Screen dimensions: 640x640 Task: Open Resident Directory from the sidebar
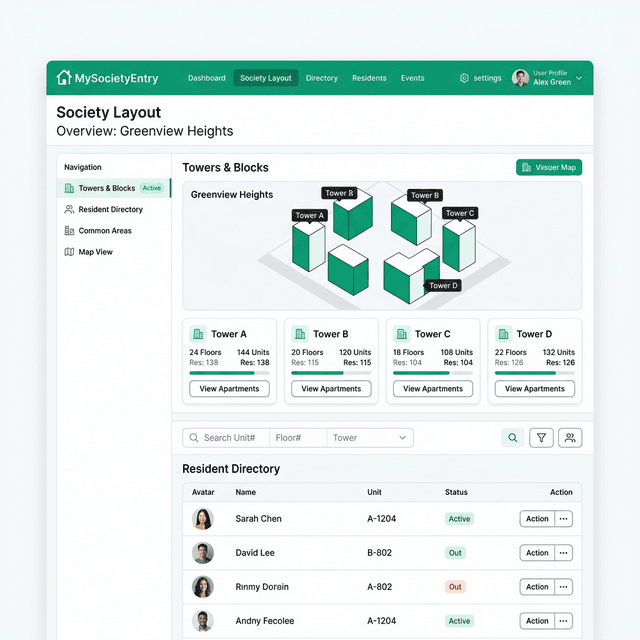tap(110, 210)
